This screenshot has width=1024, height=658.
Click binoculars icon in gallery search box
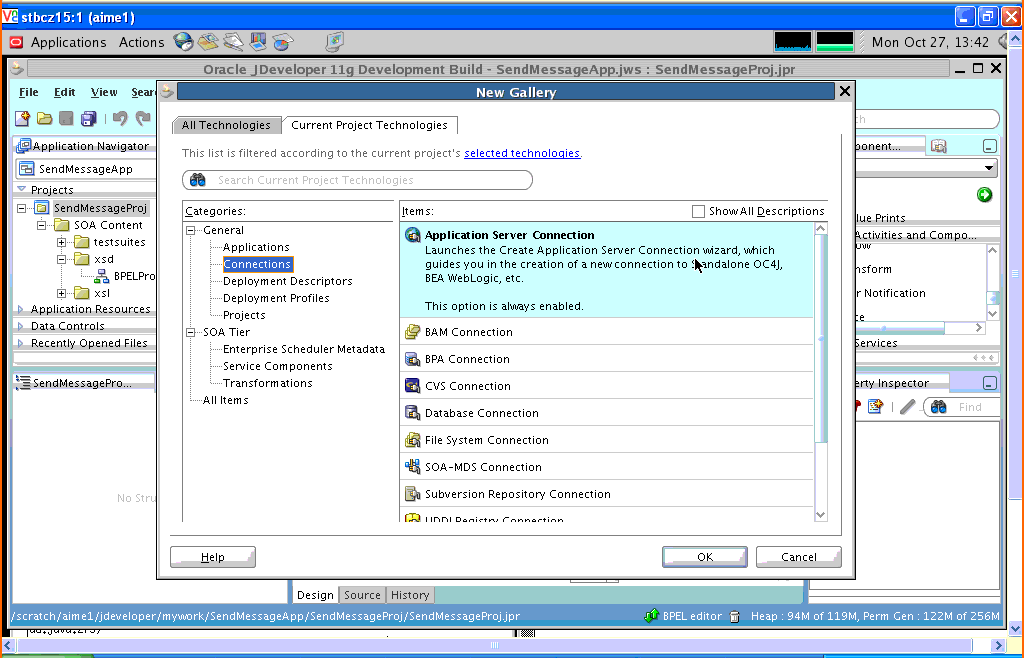pyautogui.click(x=198, y=180)
